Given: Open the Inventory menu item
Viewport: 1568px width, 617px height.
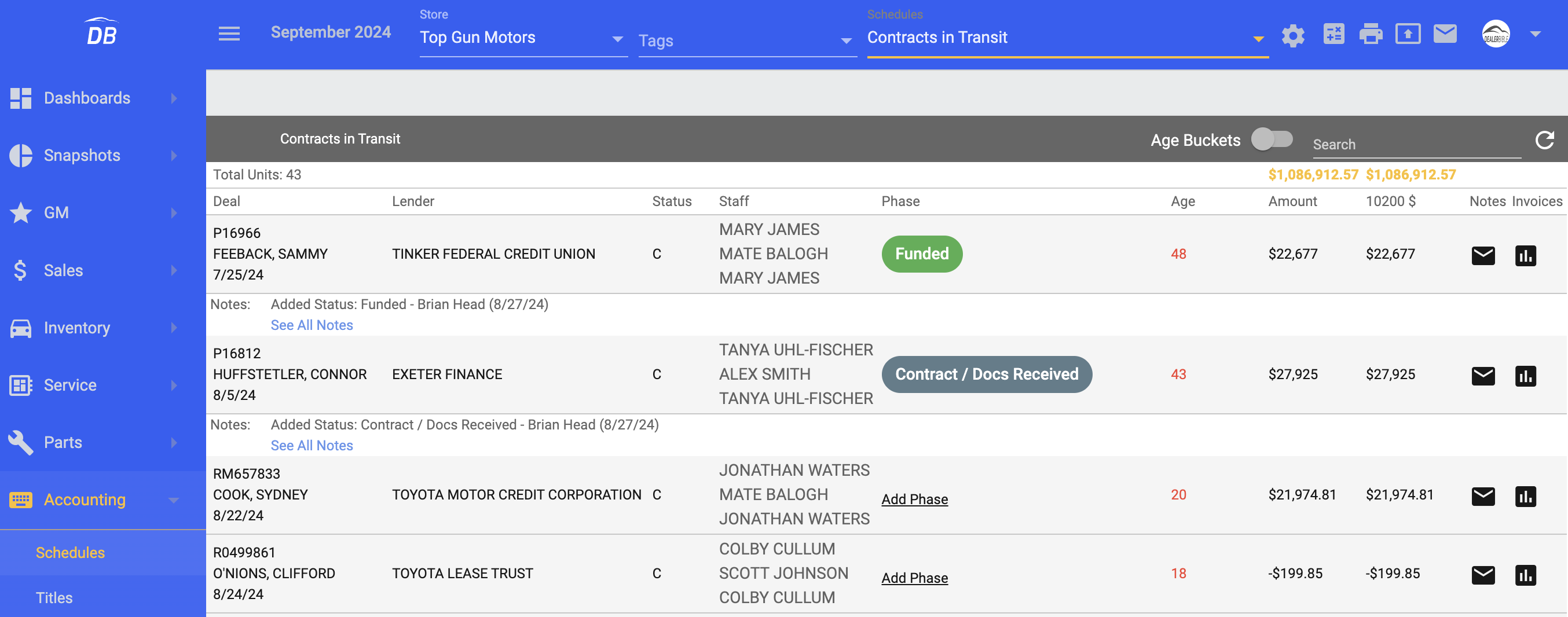Looking at the screenshot, I should point(103,328).
